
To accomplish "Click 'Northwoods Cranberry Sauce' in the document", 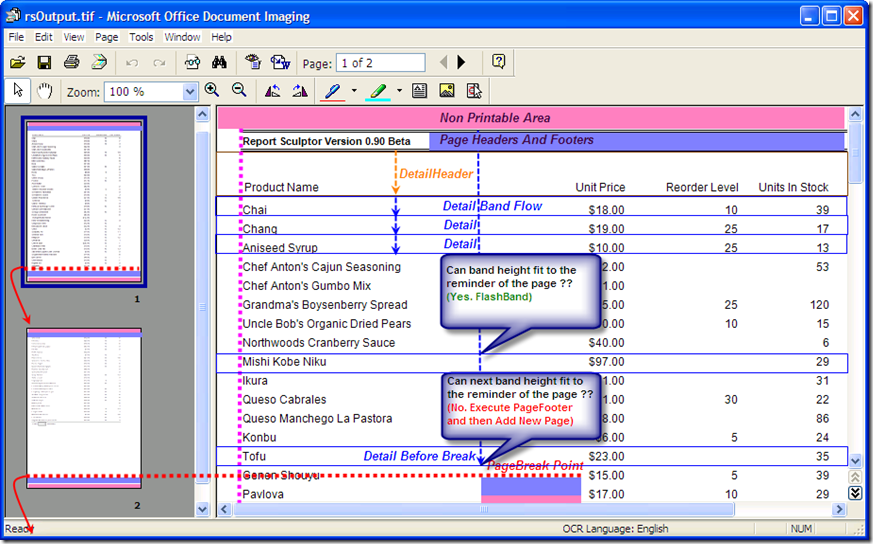I will 318,342.
